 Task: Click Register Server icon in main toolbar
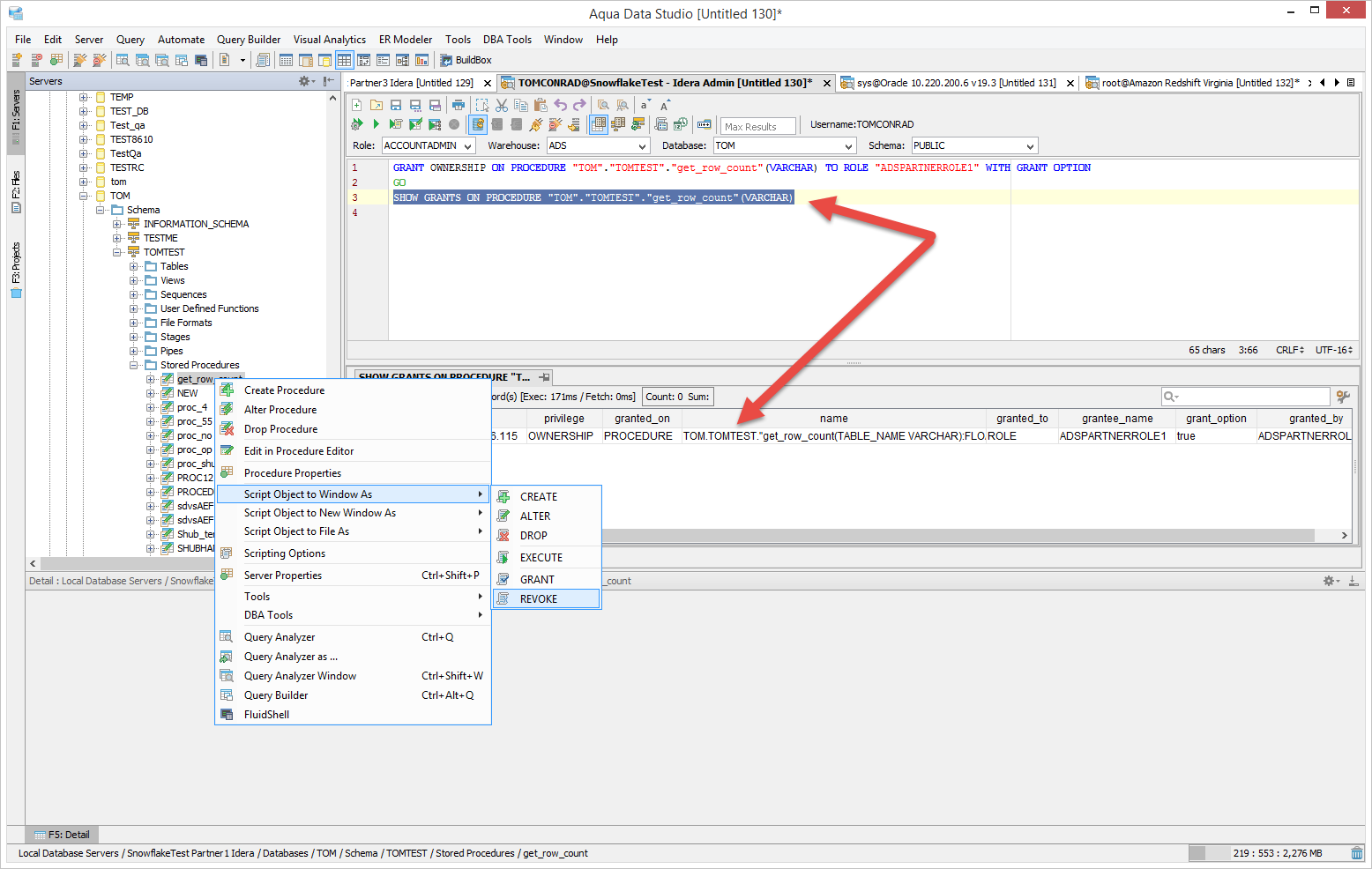click(17, 60)
